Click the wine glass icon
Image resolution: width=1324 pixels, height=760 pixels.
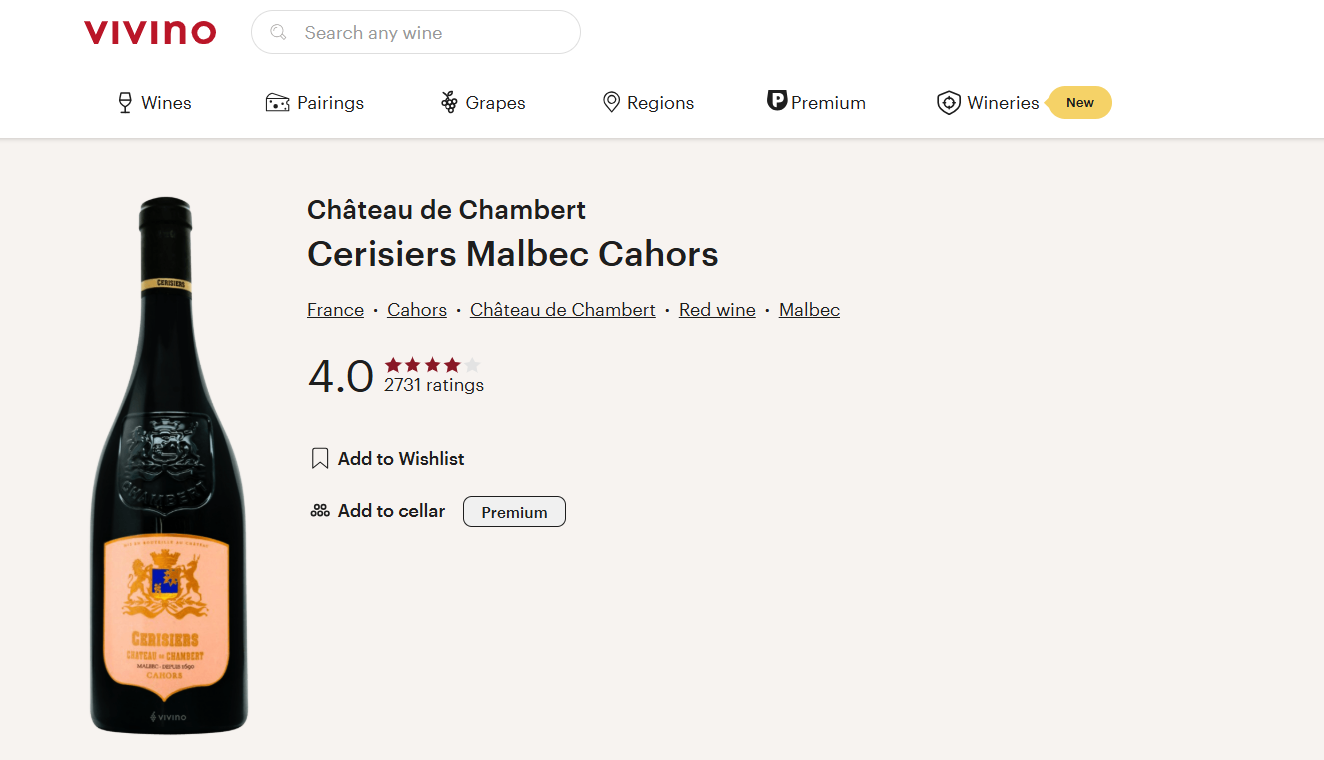pyautogui.click(x=125, y=103)
